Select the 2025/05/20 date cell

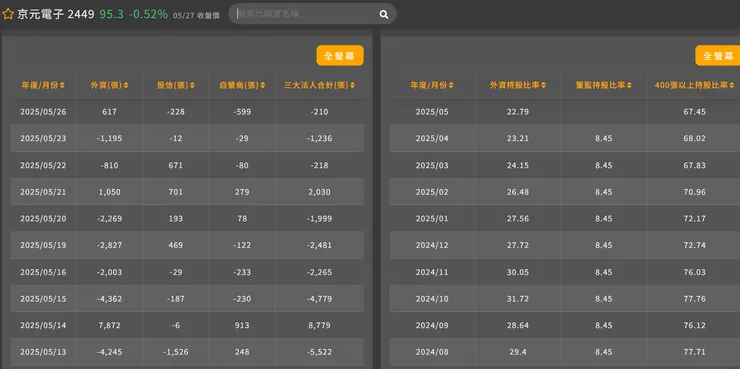[x=43, y=218]
